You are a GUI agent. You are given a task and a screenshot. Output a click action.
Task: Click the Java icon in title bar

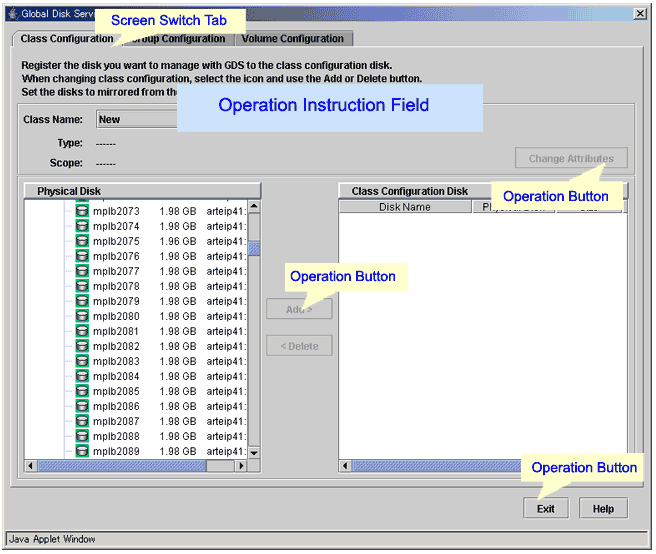(x=13, y=14)
